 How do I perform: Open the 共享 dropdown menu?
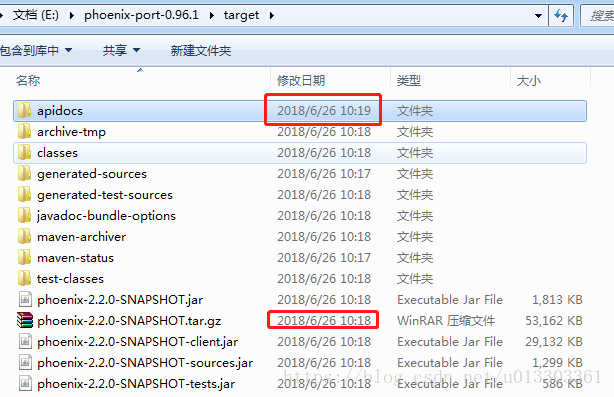(x=121, y=50)
